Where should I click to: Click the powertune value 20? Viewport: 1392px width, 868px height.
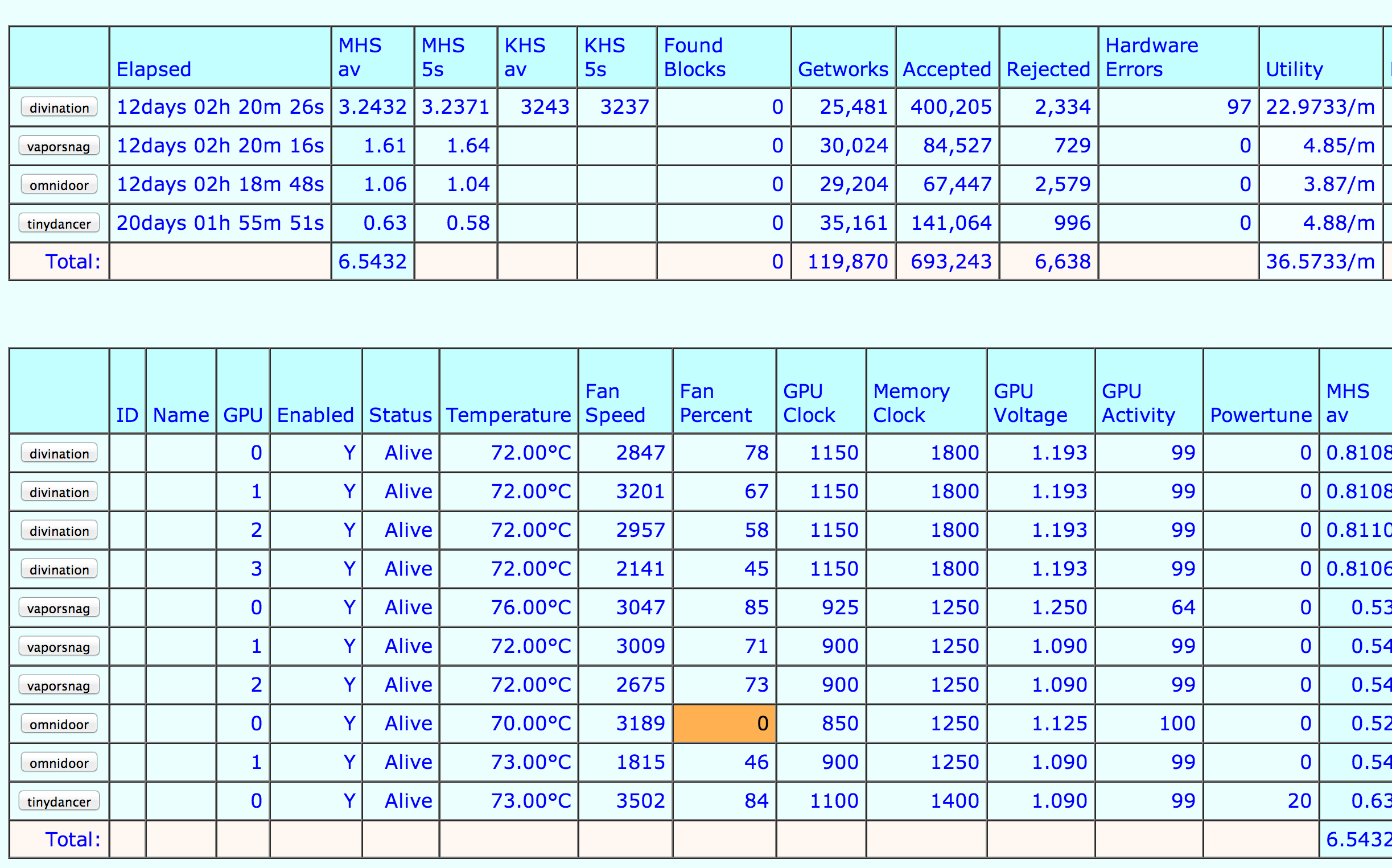(1299, 801)
